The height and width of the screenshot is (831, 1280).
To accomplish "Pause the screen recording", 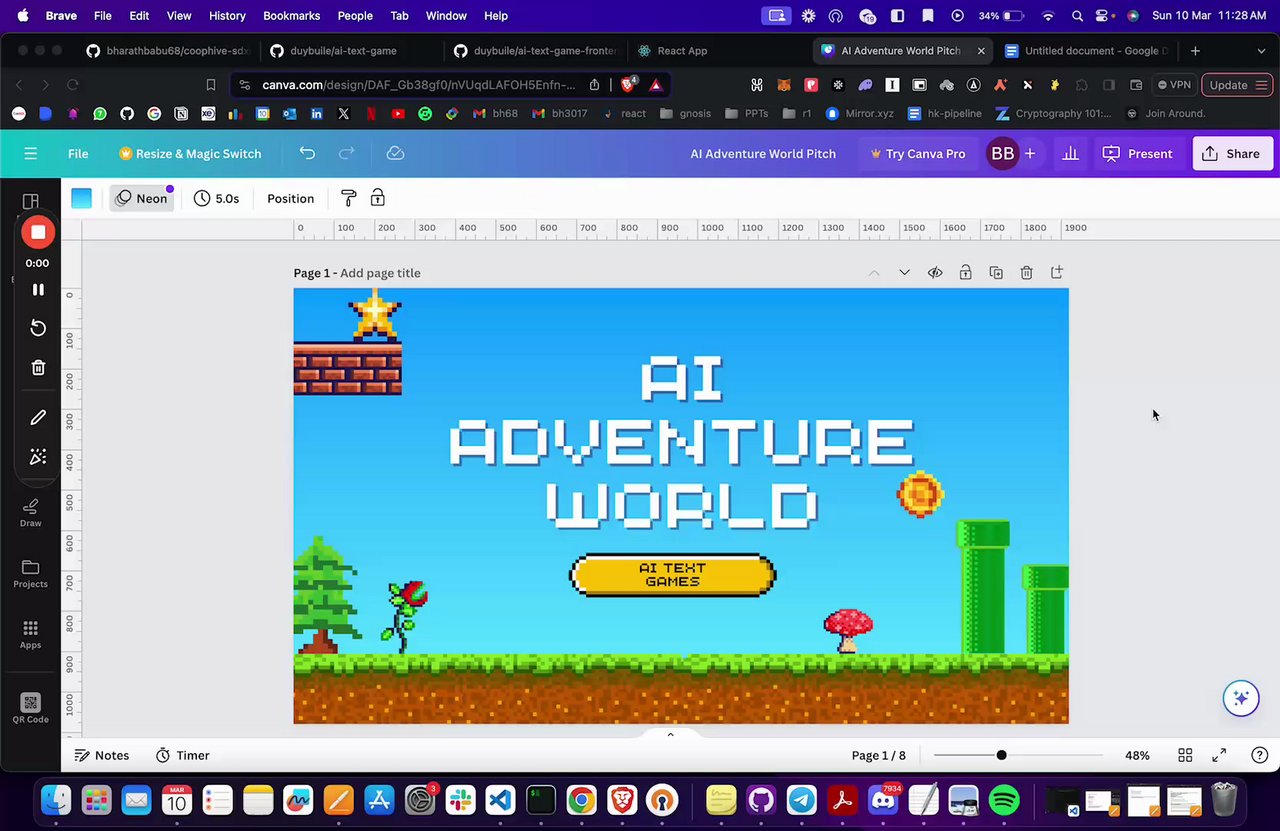I will point(38,290).
